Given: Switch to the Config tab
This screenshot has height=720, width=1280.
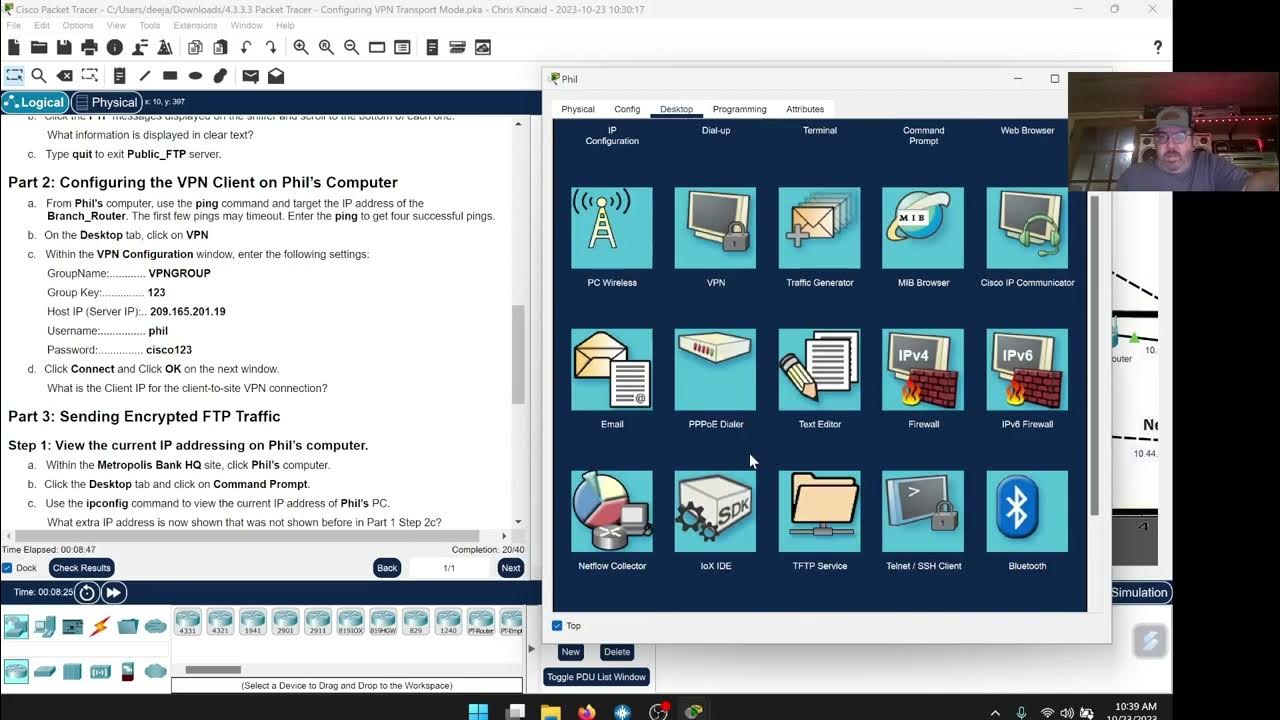Looking at the screenshot, I should point(627,109).
